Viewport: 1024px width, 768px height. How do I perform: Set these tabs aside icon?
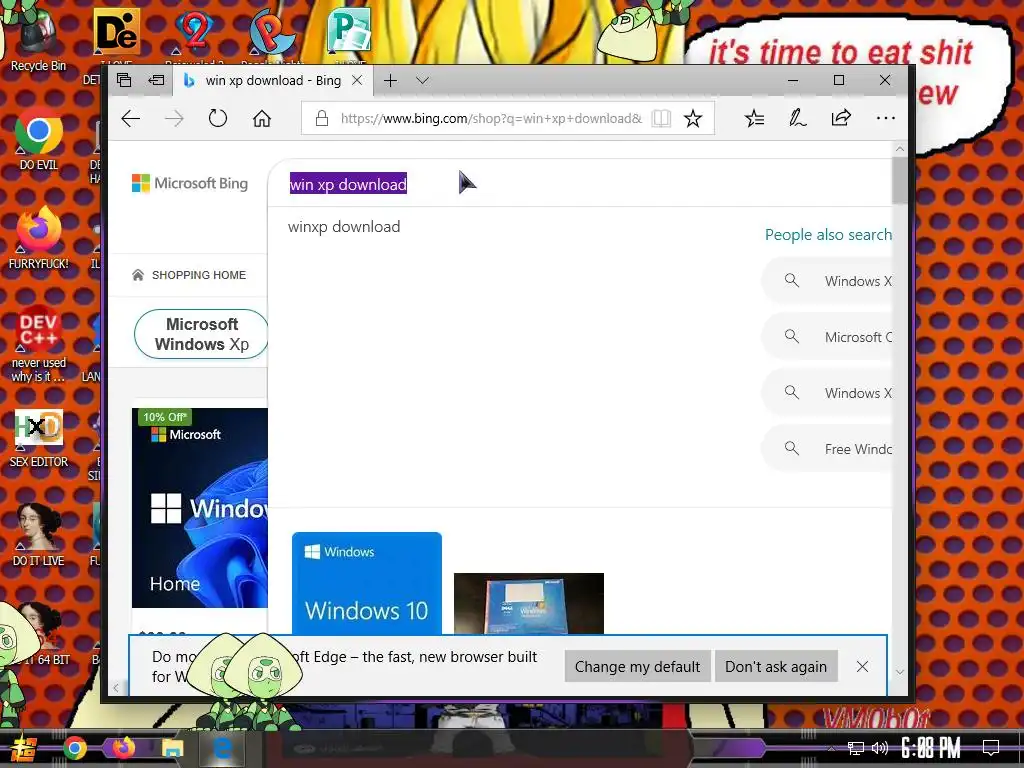click(156, 80)
